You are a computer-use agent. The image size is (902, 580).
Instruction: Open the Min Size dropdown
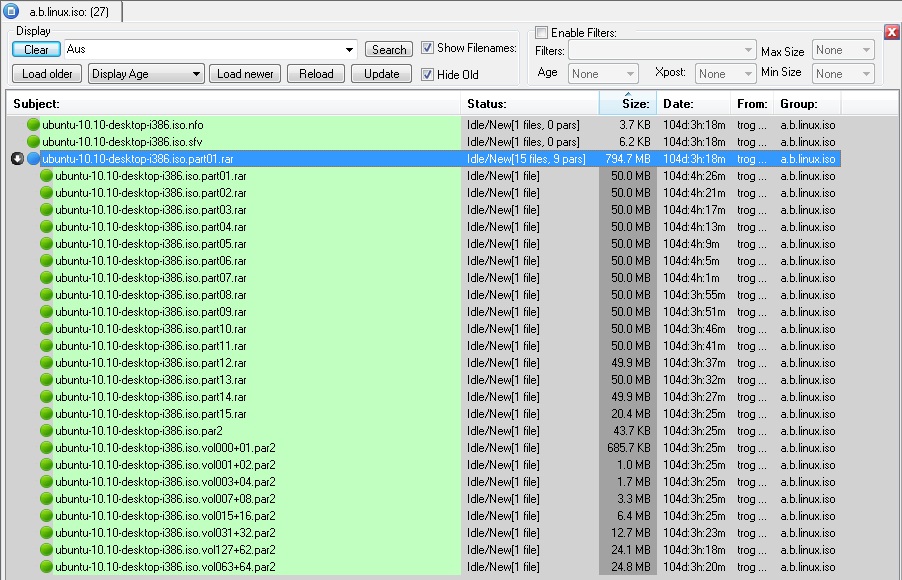point(843,74)
